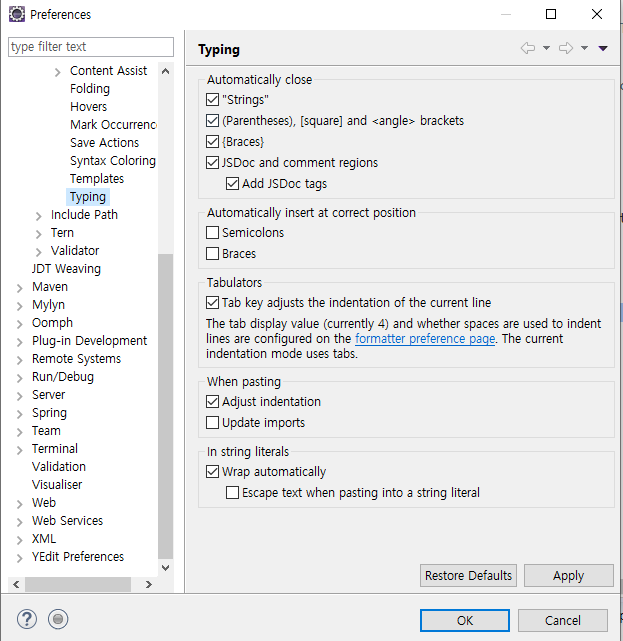Select the Typing tree item
The image size is (623, 641).
pyautogui.click(x=88, y=197)
